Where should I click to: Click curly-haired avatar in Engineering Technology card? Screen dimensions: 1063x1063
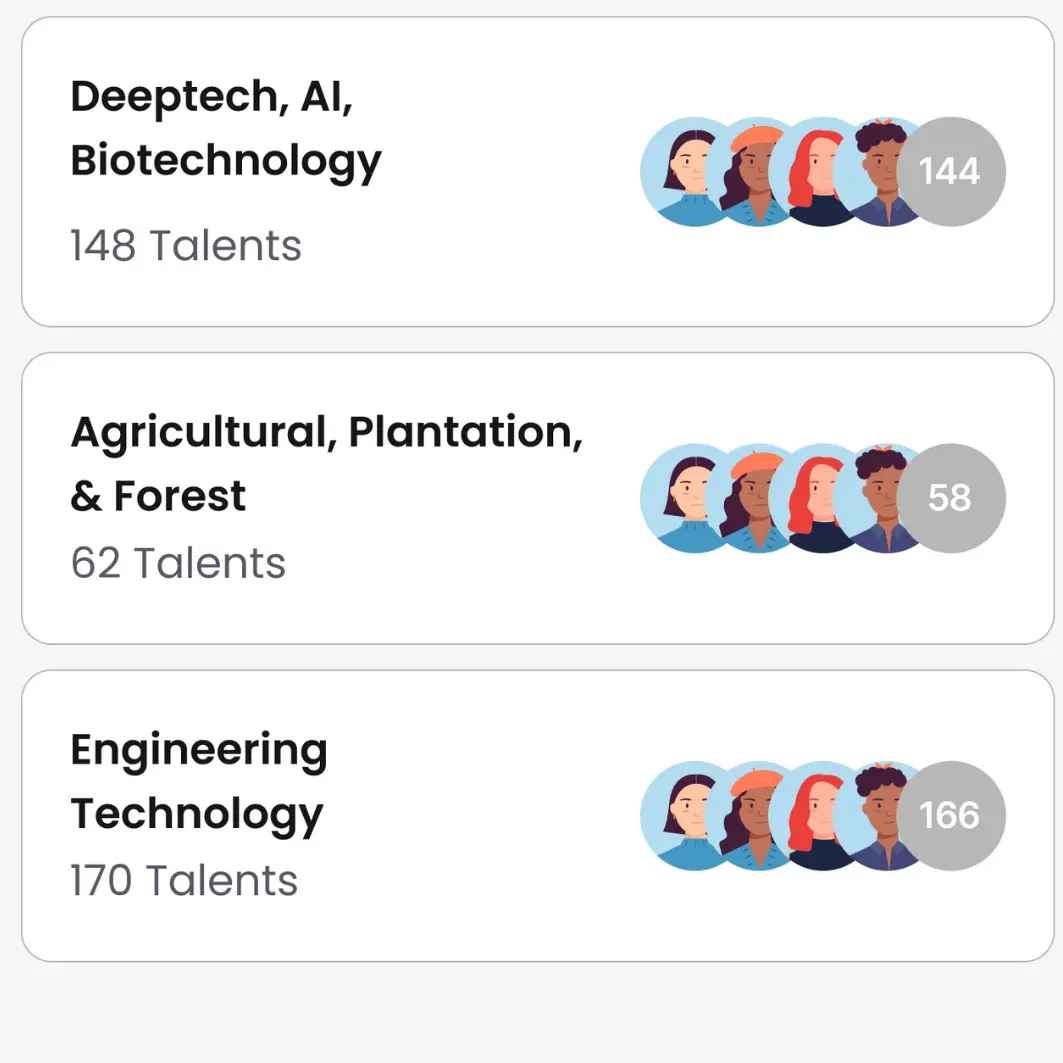874,815
